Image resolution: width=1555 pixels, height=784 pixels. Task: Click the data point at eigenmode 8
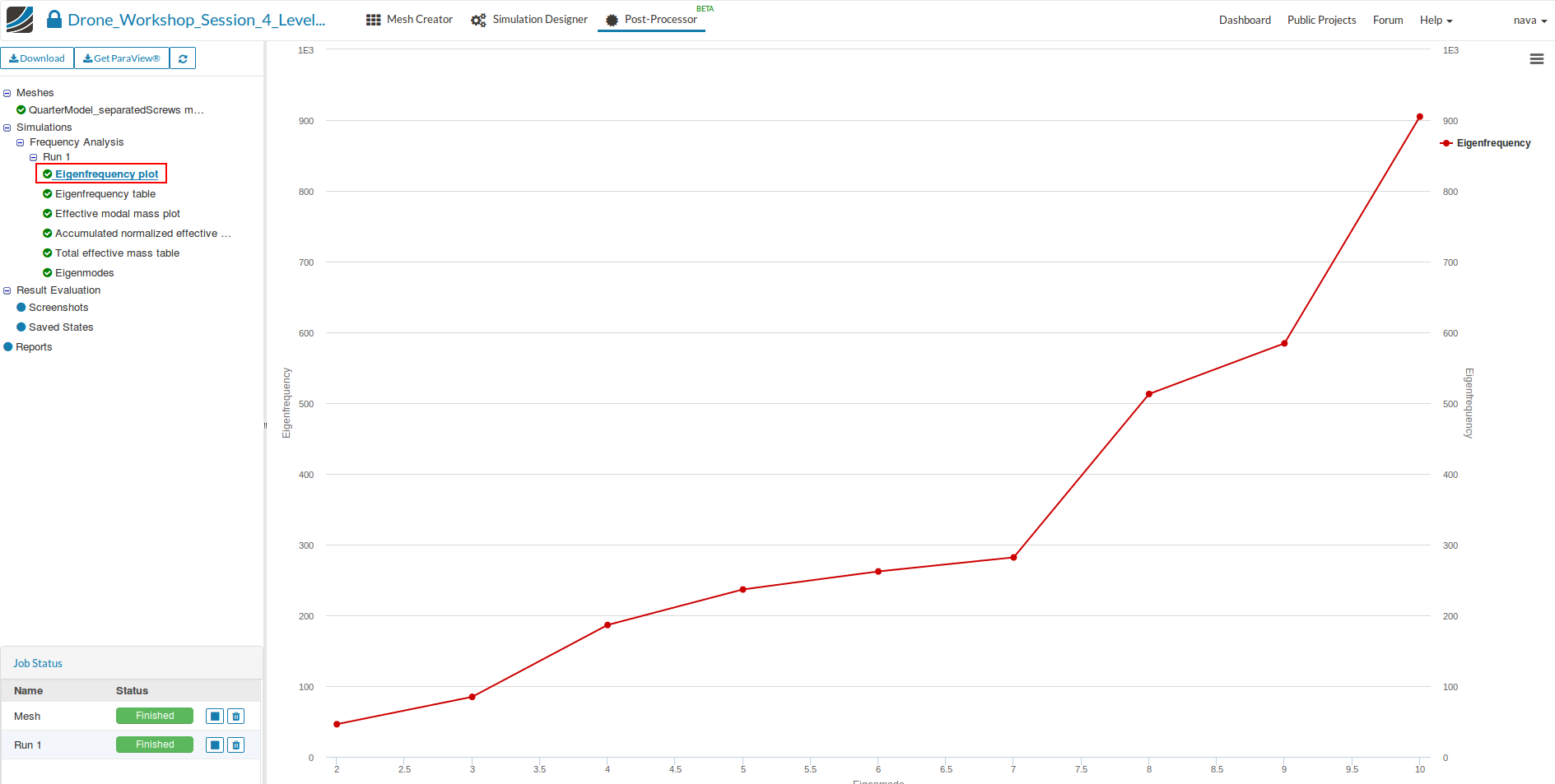1149,394
